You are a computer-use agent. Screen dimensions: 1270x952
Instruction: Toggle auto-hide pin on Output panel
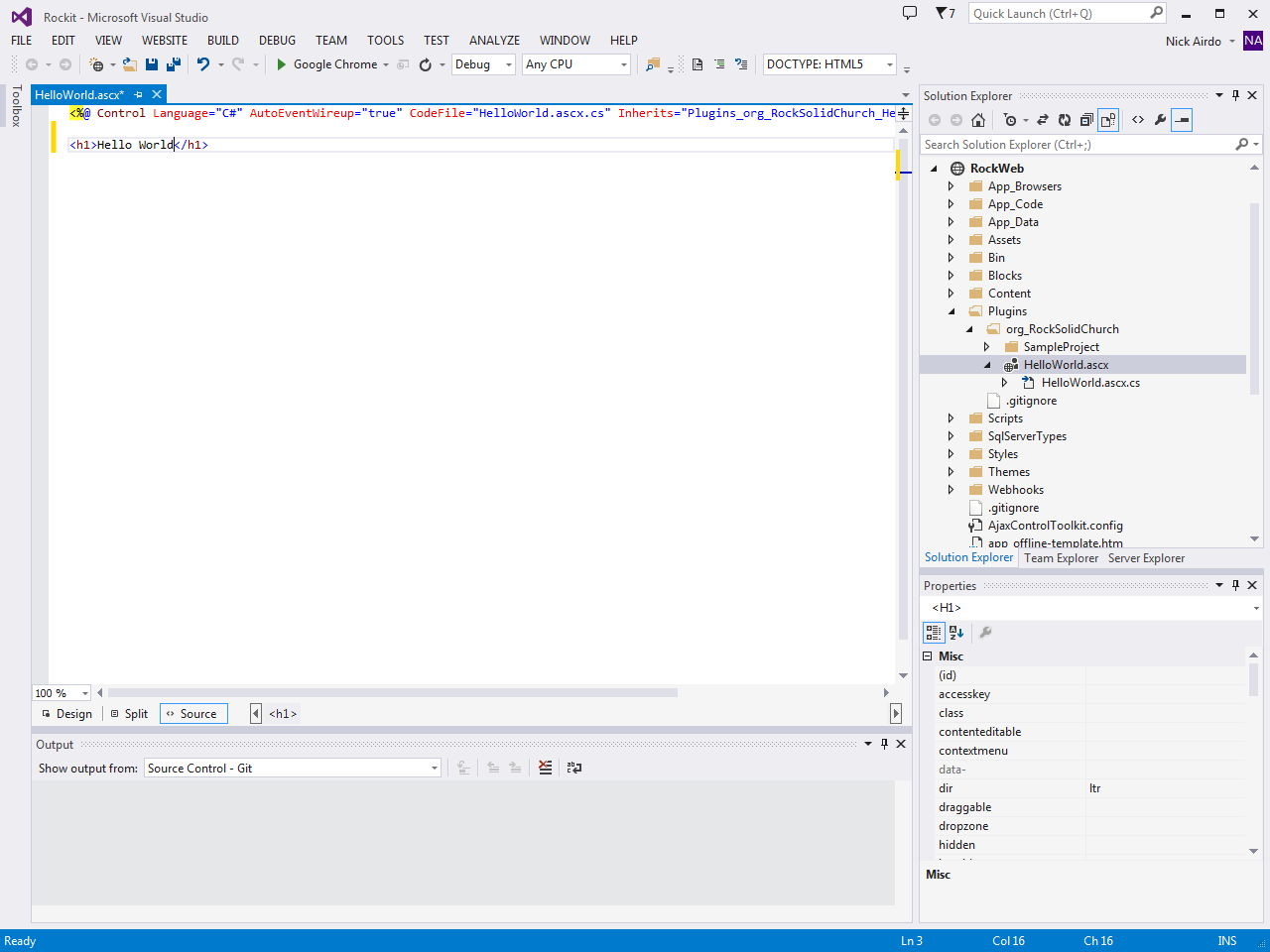tap(884, 744)
